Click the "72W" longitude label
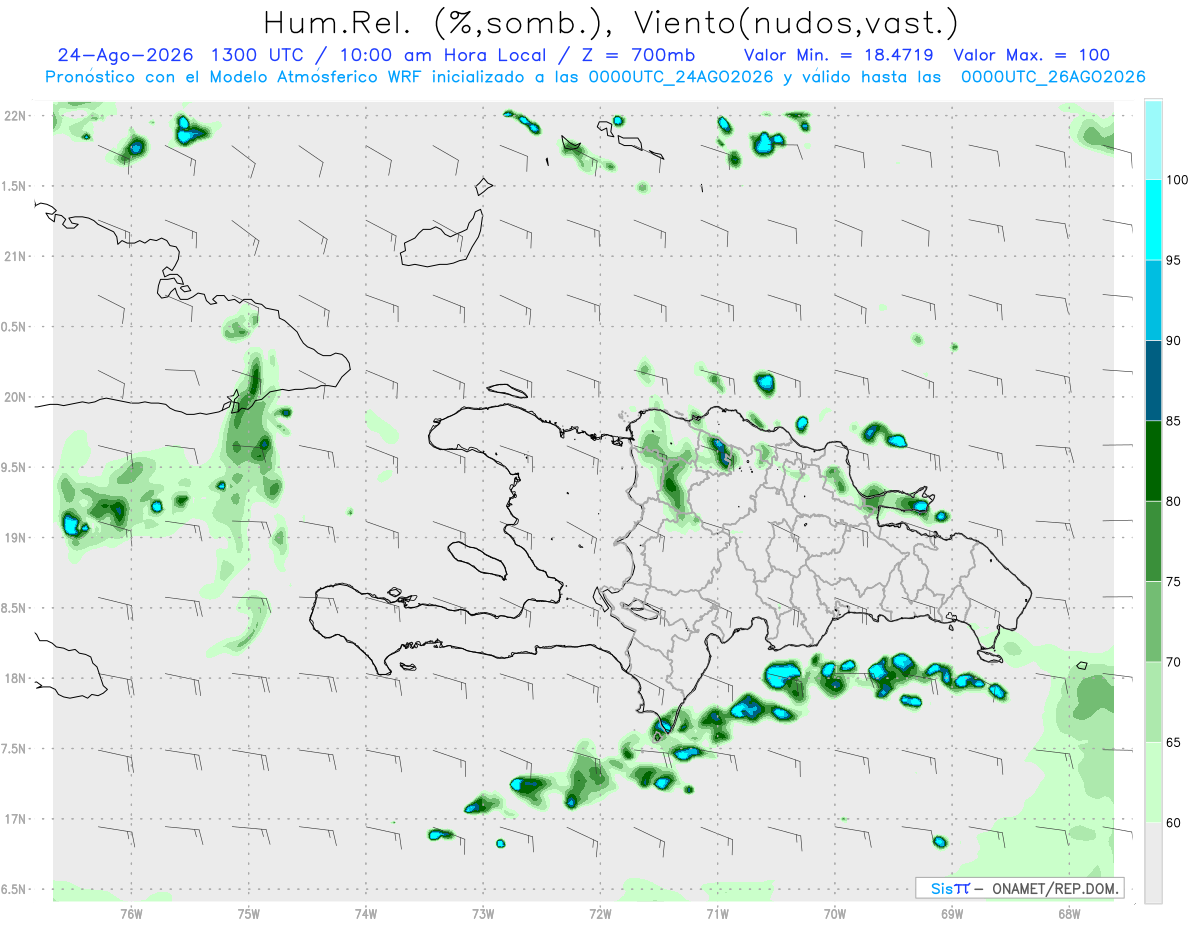The width and height of the screenshot is (1200, 927). pos(600,913)
